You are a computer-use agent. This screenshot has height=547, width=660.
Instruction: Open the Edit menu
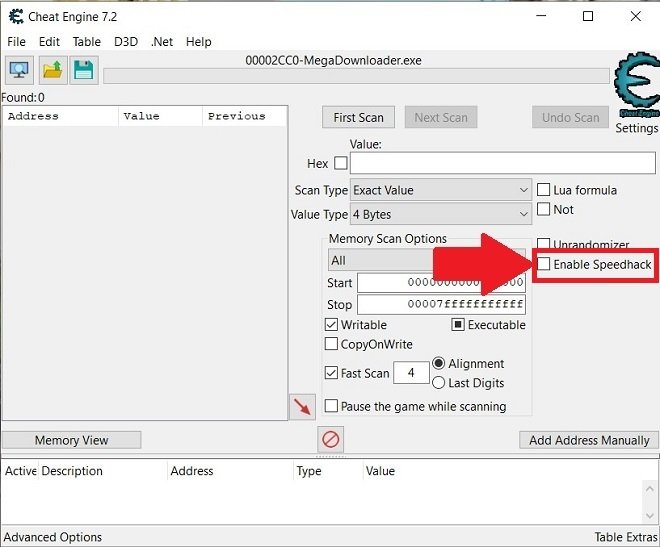pos(49,42)
